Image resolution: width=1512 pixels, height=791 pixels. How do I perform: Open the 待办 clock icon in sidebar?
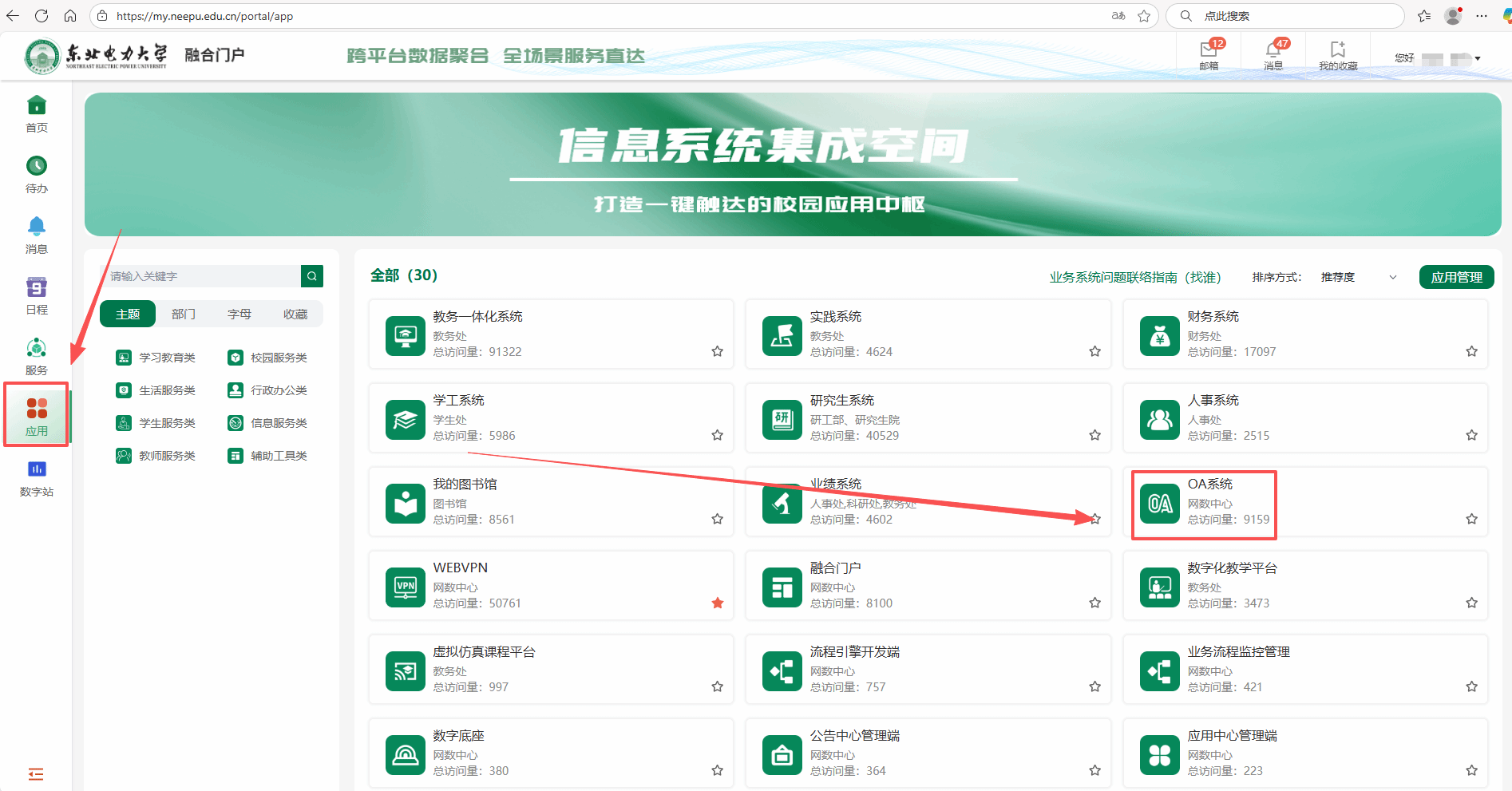[37, 166]
